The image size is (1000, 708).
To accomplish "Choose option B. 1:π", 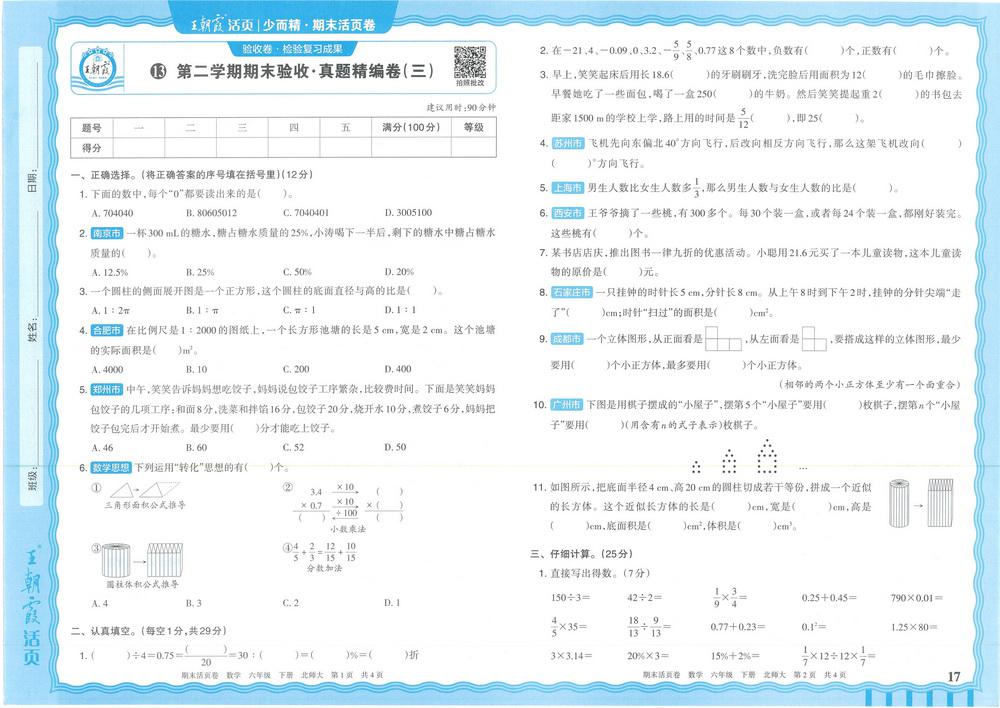I will click(x=202, y=311).
